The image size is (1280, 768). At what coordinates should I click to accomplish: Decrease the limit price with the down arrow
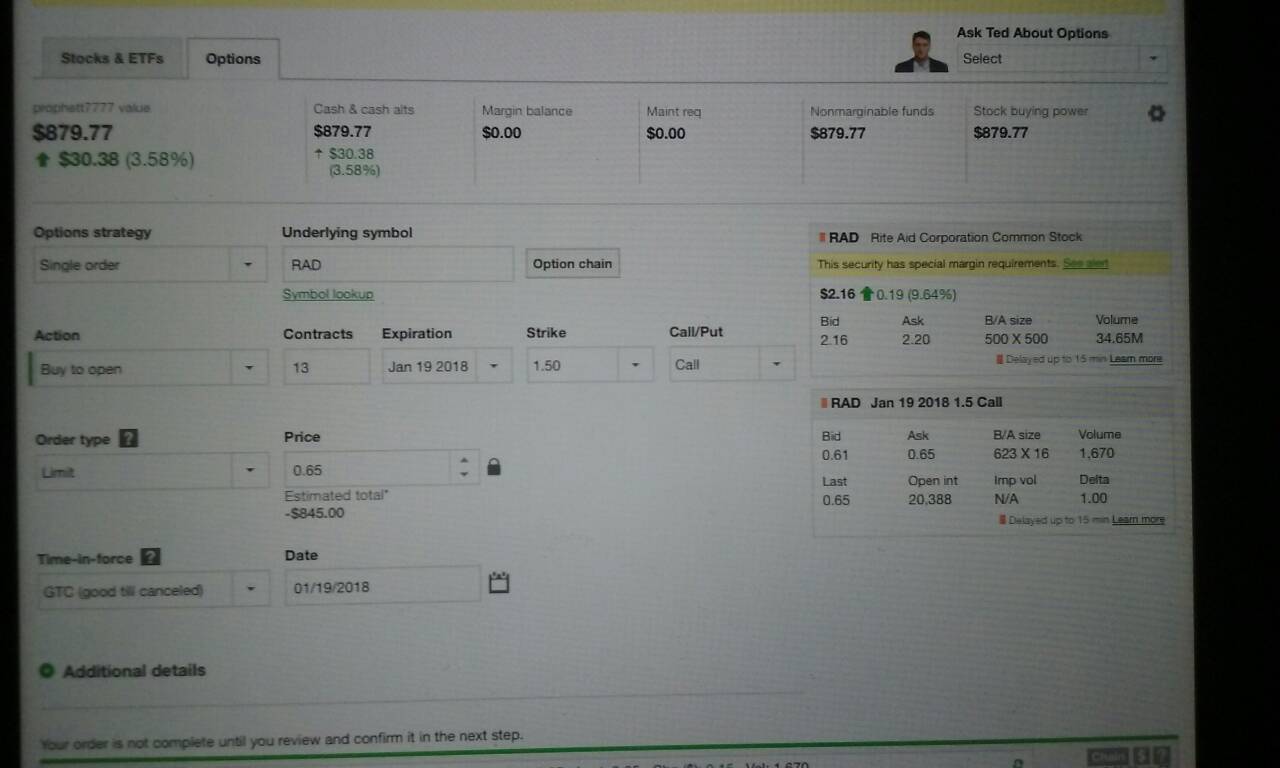point(463,474)
